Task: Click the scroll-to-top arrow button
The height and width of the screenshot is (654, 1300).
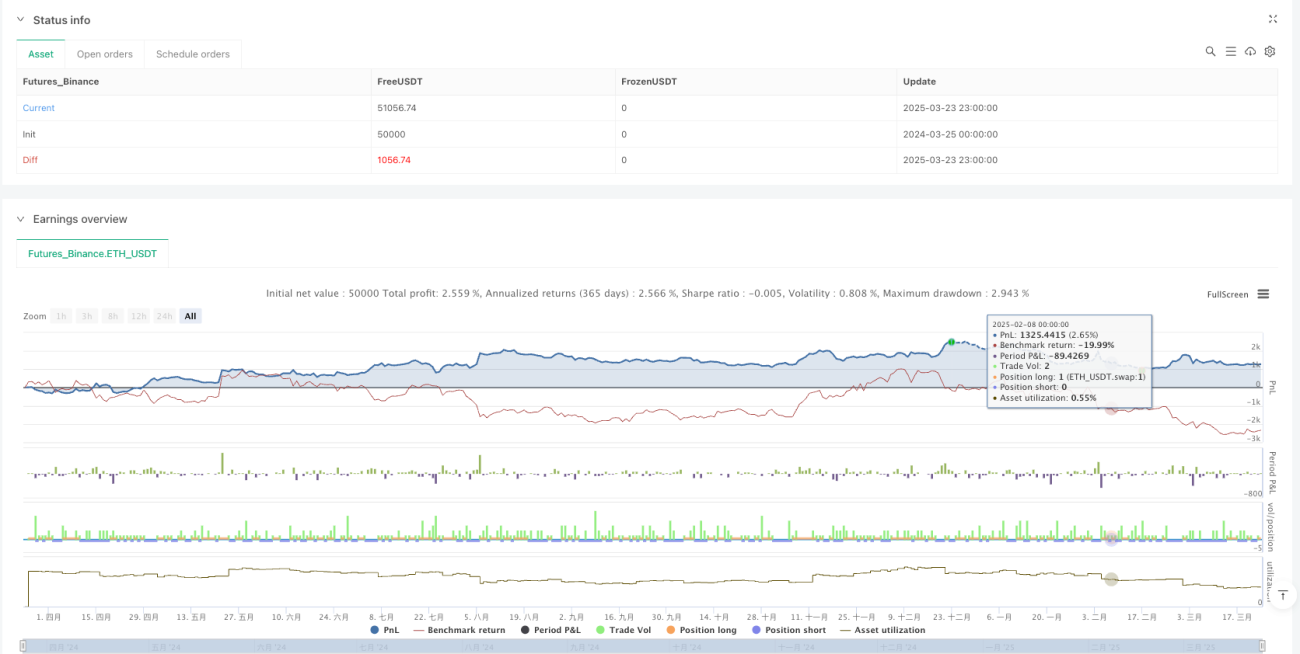Action: tap(1282, 594)
